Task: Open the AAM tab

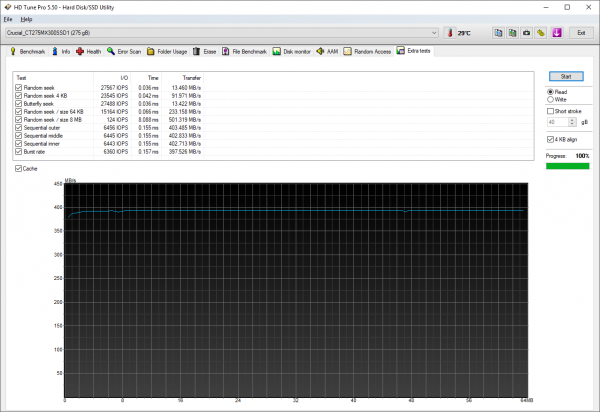Action: coord(327,52)
